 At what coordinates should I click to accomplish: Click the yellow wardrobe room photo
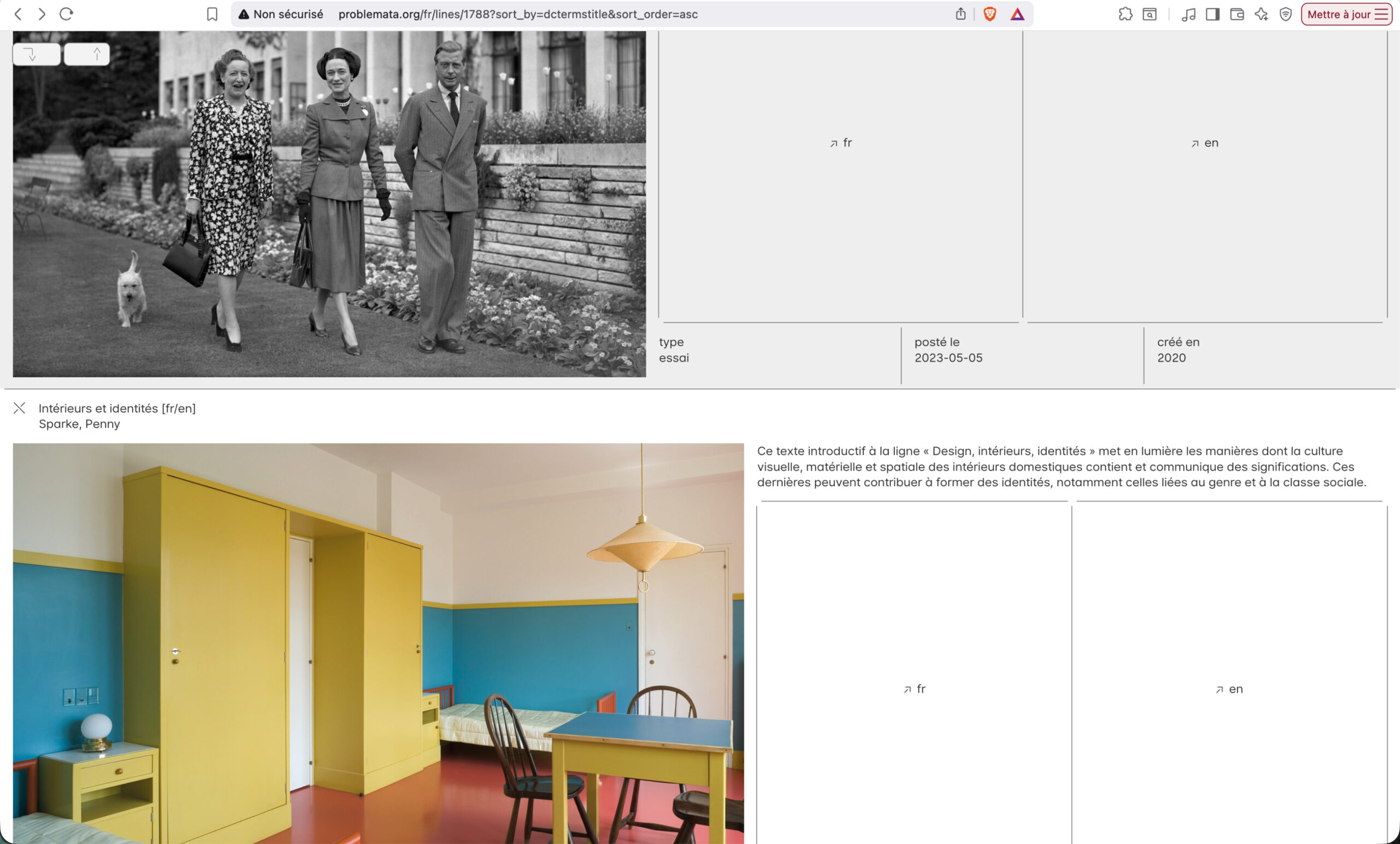pyautogui.click(x=378, y=642)
